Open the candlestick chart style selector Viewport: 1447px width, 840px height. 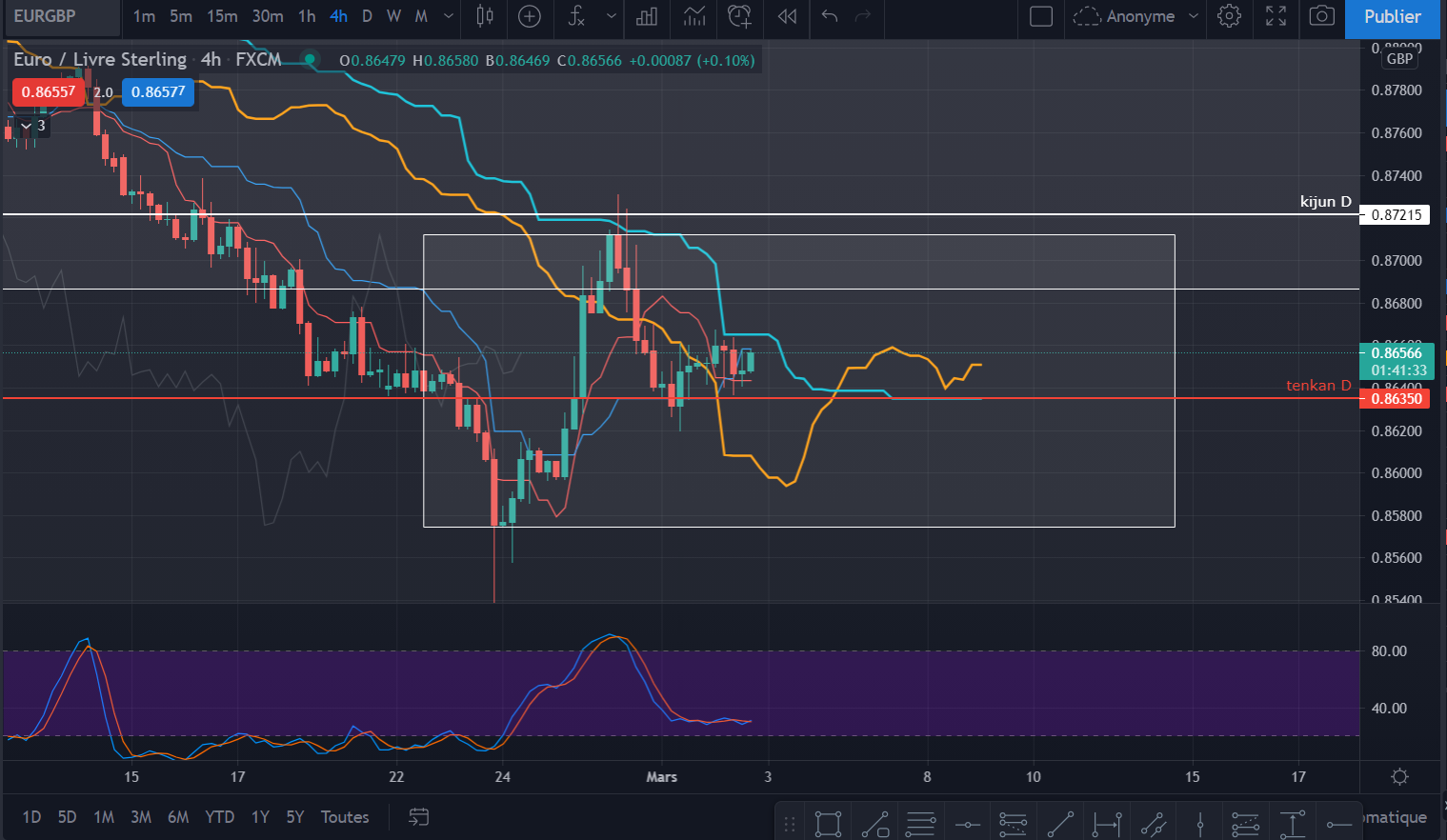(x=485, y=16)
